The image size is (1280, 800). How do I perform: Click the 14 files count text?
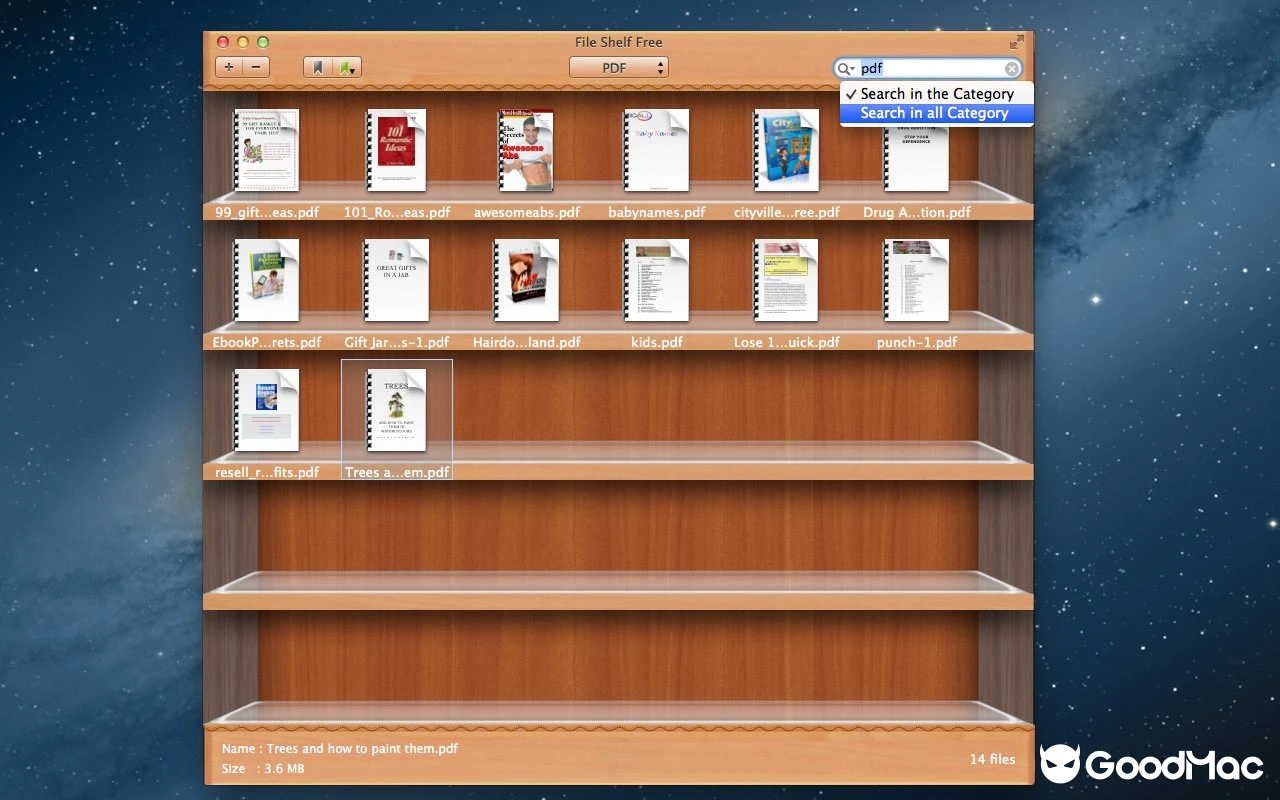tap(992, 759)
